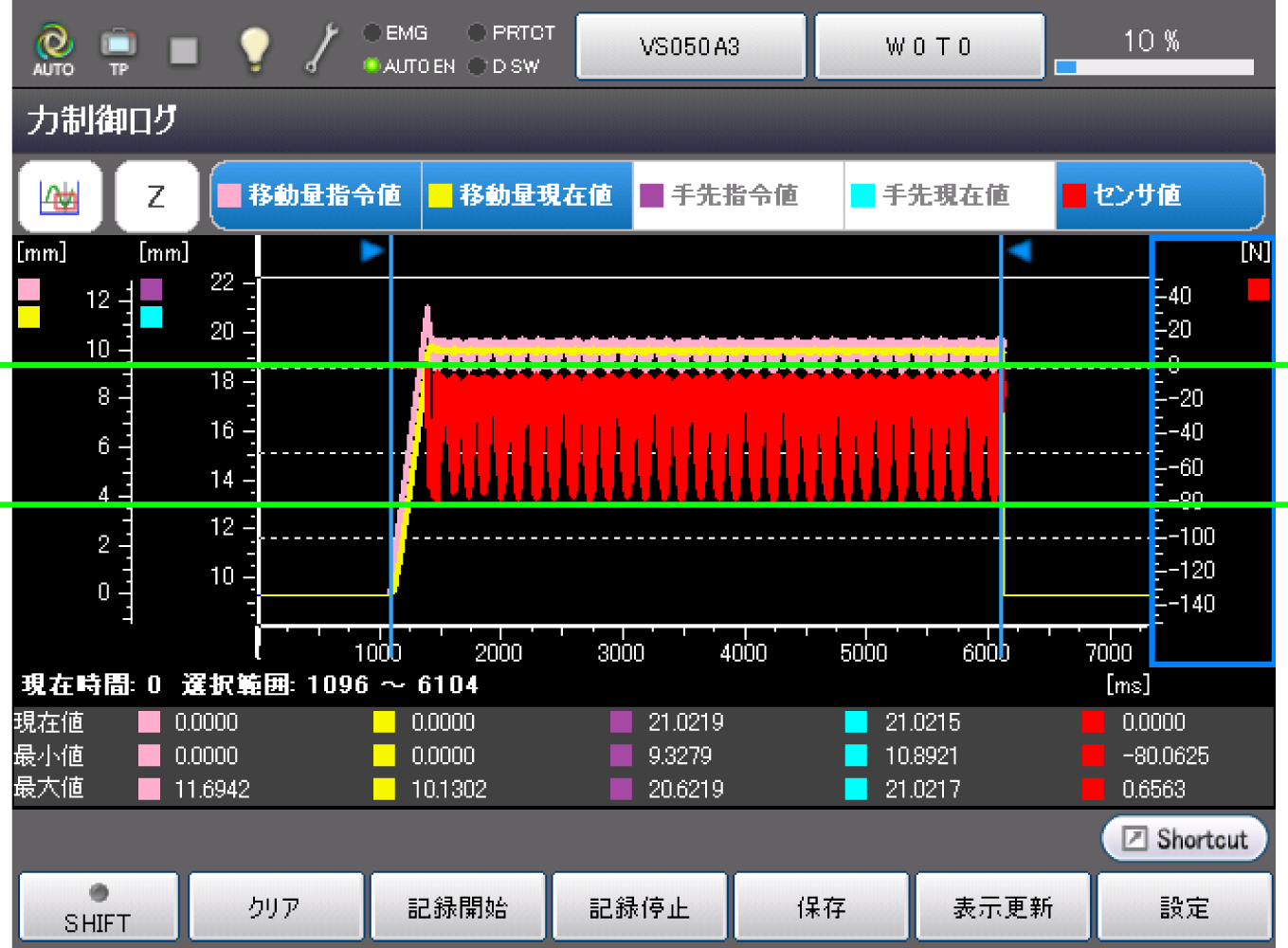
Task: Toggle the センサ値 sensor series
Action: (1158, 196)
